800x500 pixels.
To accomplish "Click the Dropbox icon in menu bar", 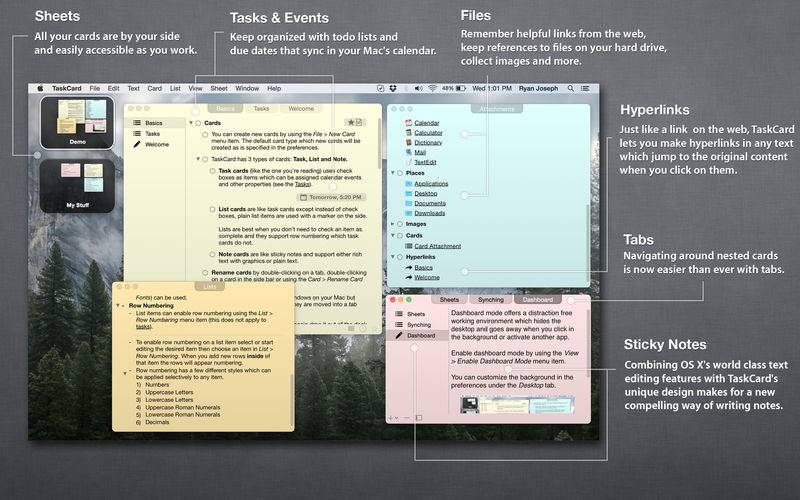I will [x=393, y=88].
